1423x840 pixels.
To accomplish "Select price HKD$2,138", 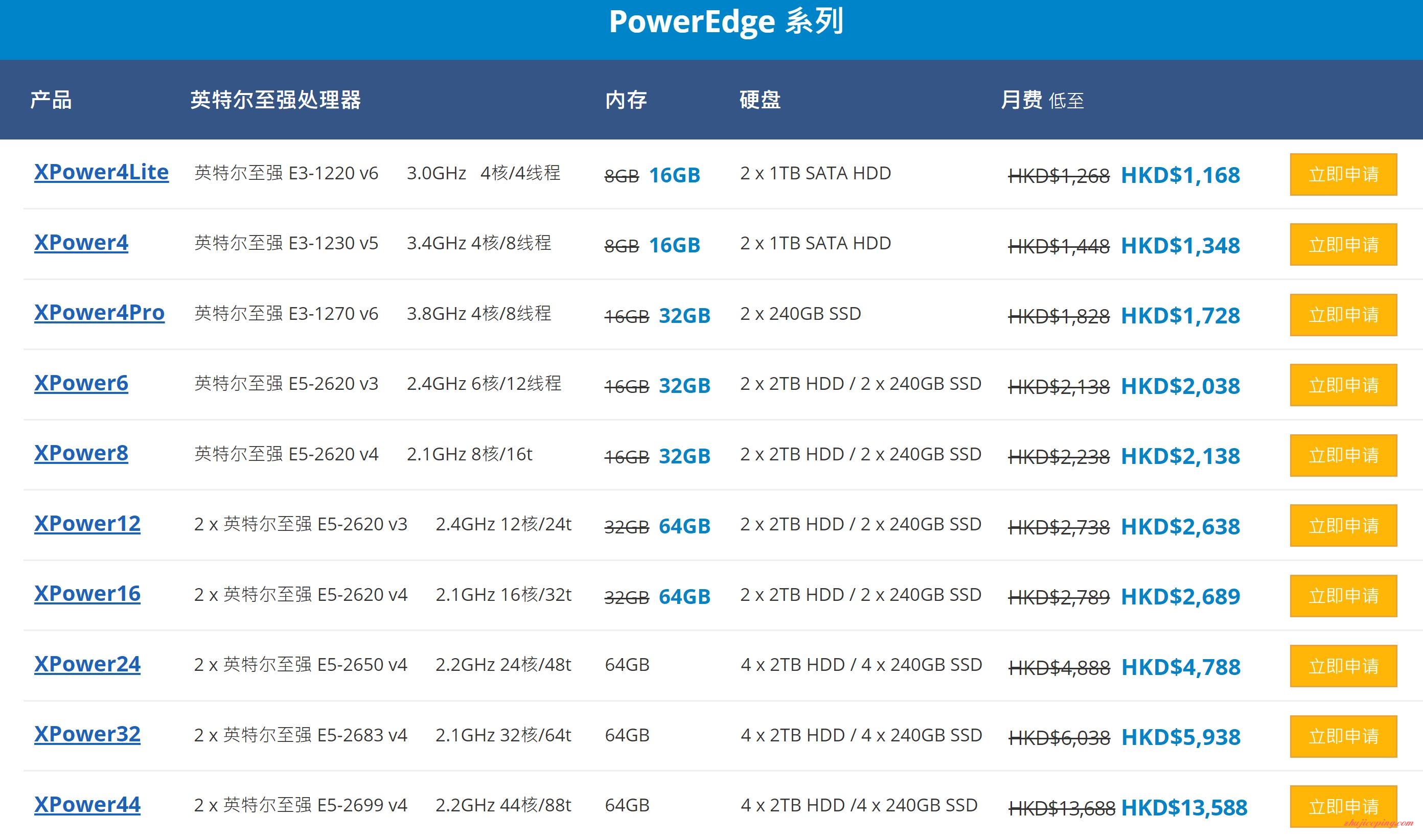I will (1181, 456).
